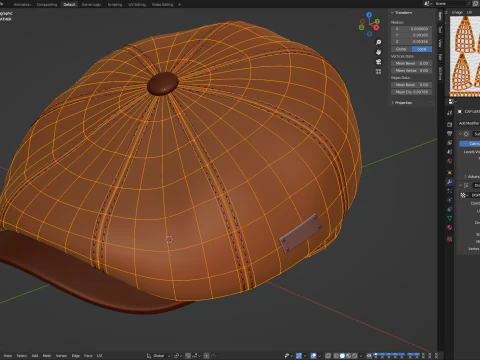
Task: Click the blue Z axis on the navigation gizmo
Action: pyautogui.click(x=369, y=15)
